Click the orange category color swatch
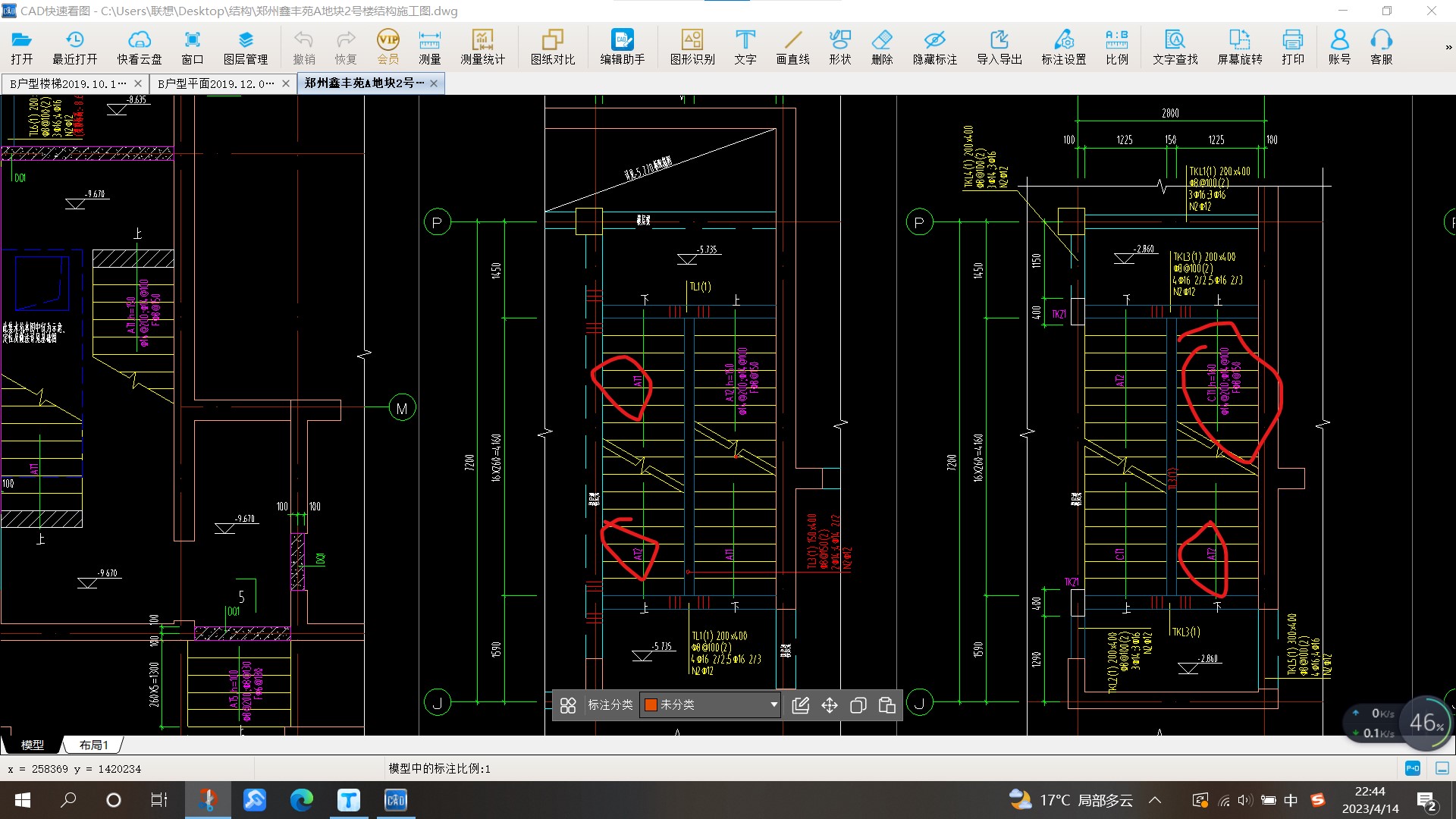This screenshot has height=819, width=1456. coord(650,704)
